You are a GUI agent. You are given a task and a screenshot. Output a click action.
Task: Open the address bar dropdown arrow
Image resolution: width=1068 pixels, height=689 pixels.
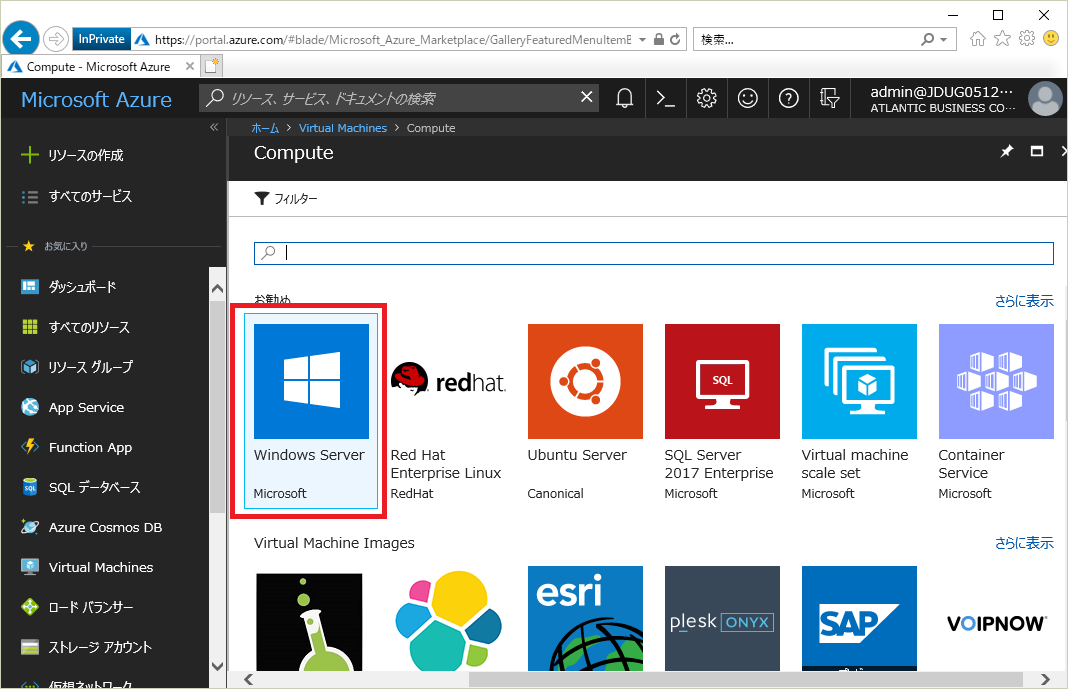click(642, 39)
